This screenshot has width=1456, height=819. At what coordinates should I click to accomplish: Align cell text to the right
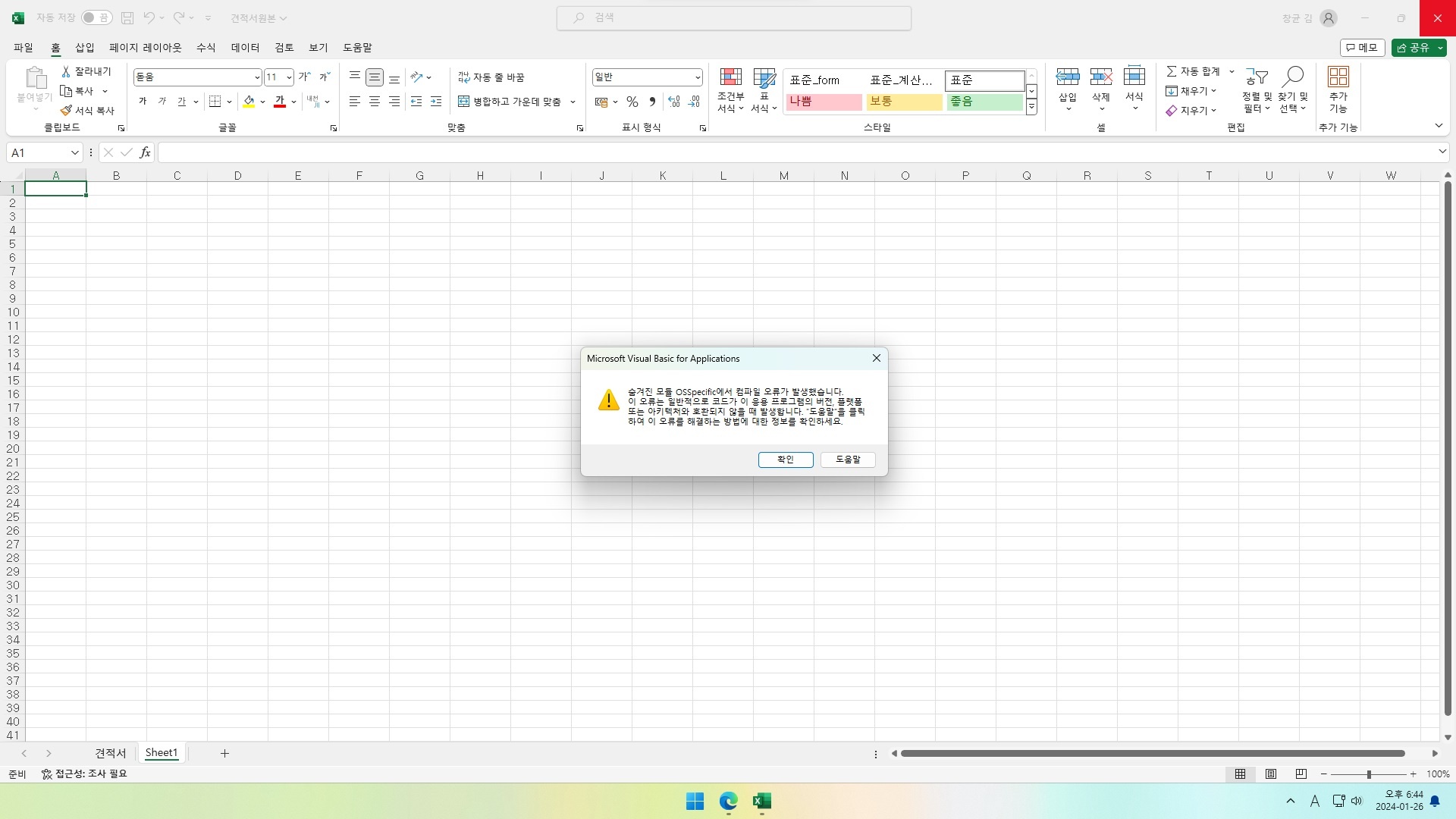click(x=394, y=102)
